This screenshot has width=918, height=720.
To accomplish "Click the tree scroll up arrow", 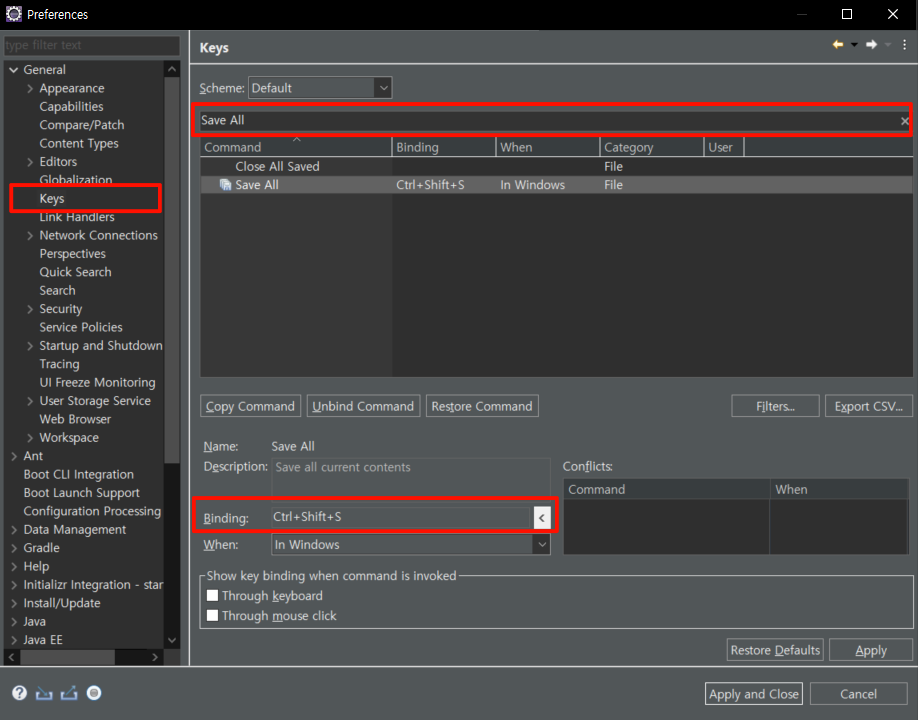I will (x=172, y=70).
